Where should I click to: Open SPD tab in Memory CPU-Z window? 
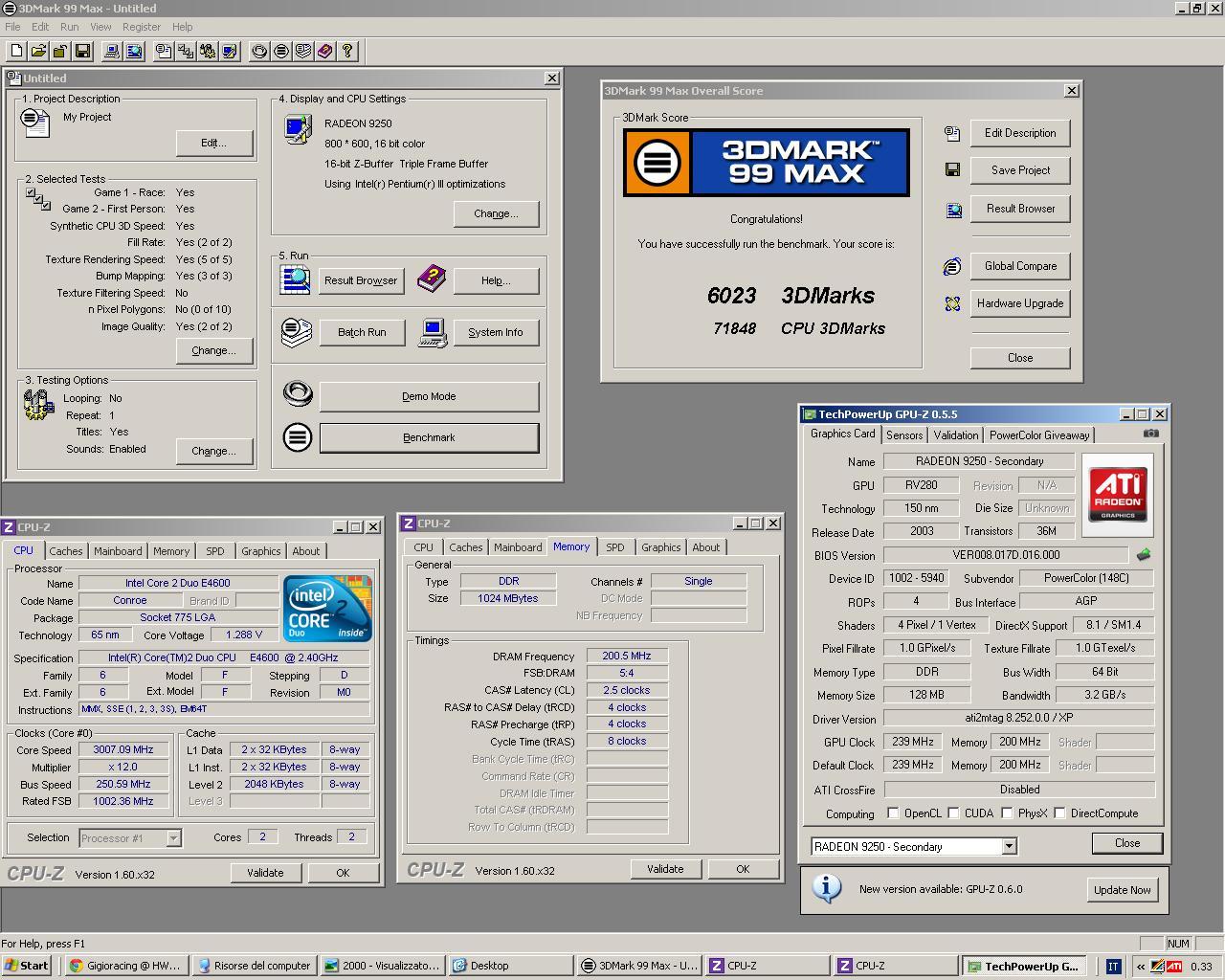(x=615, y=547)
